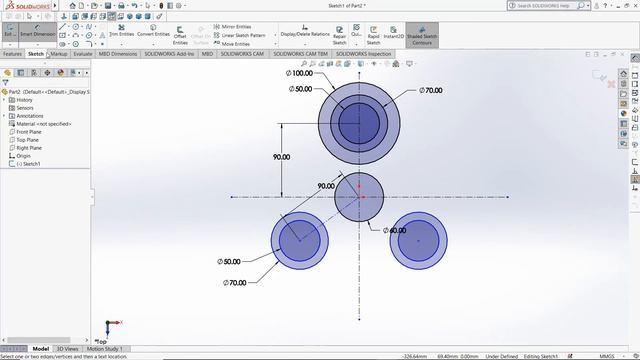Select Linear Sketch Pattern command
This screenshot has width=640, height=360.
(240, 35)
